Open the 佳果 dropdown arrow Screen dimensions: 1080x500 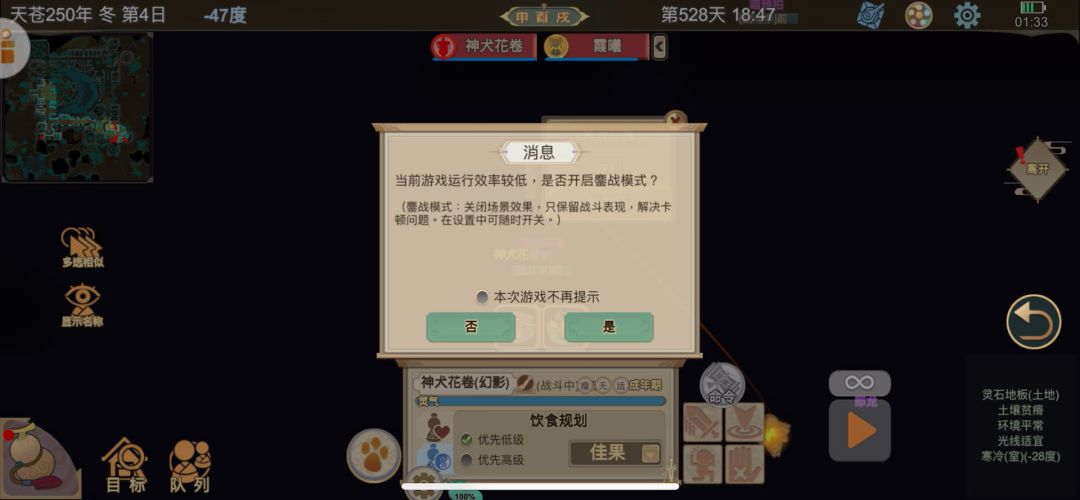(650, 453)
